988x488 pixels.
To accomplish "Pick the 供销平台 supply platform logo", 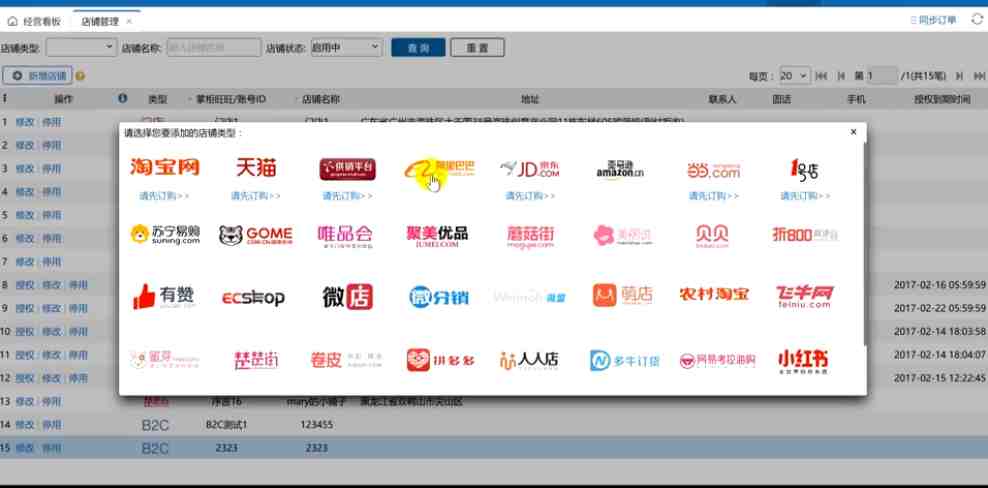I will (347, 169).
